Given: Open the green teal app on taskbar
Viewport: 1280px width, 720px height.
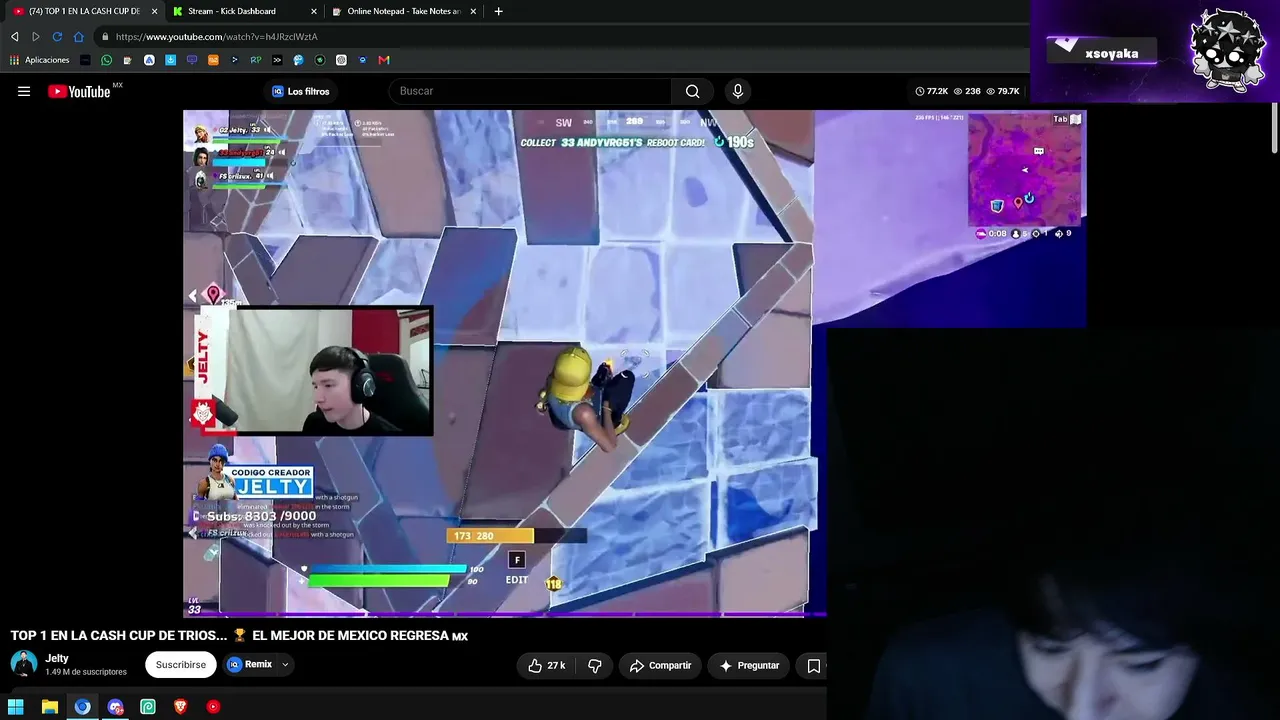Looking at the screenshot, I should coord(148,707).
